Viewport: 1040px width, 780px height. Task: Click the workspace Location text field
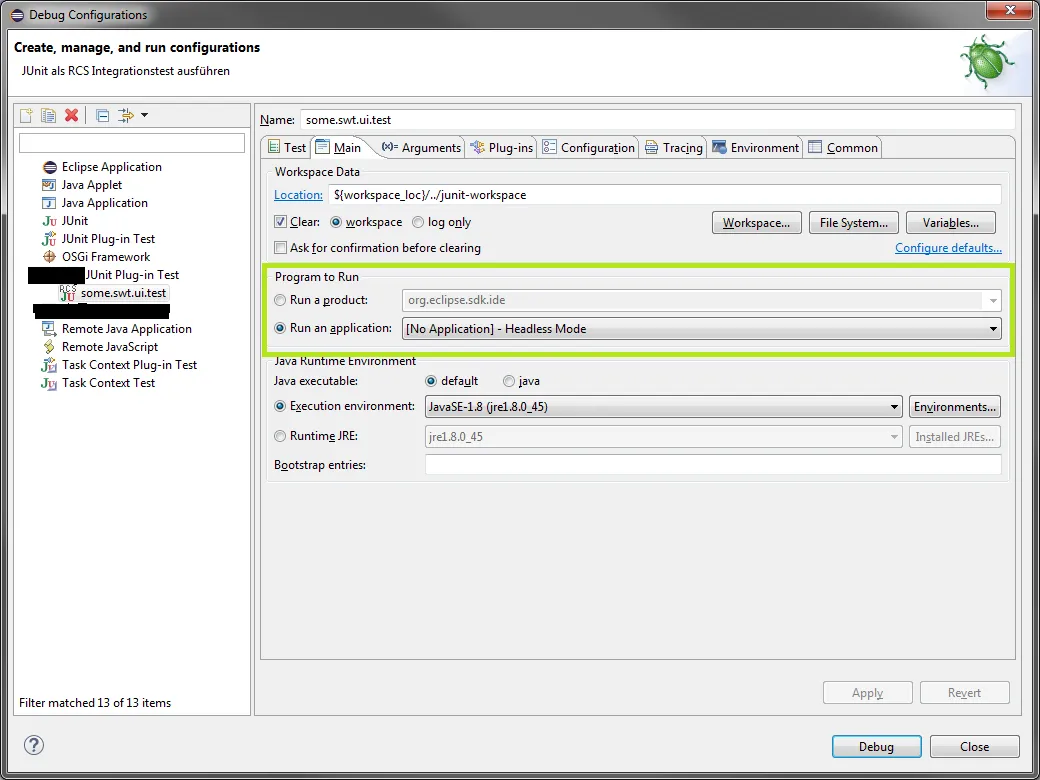point(665,195)
